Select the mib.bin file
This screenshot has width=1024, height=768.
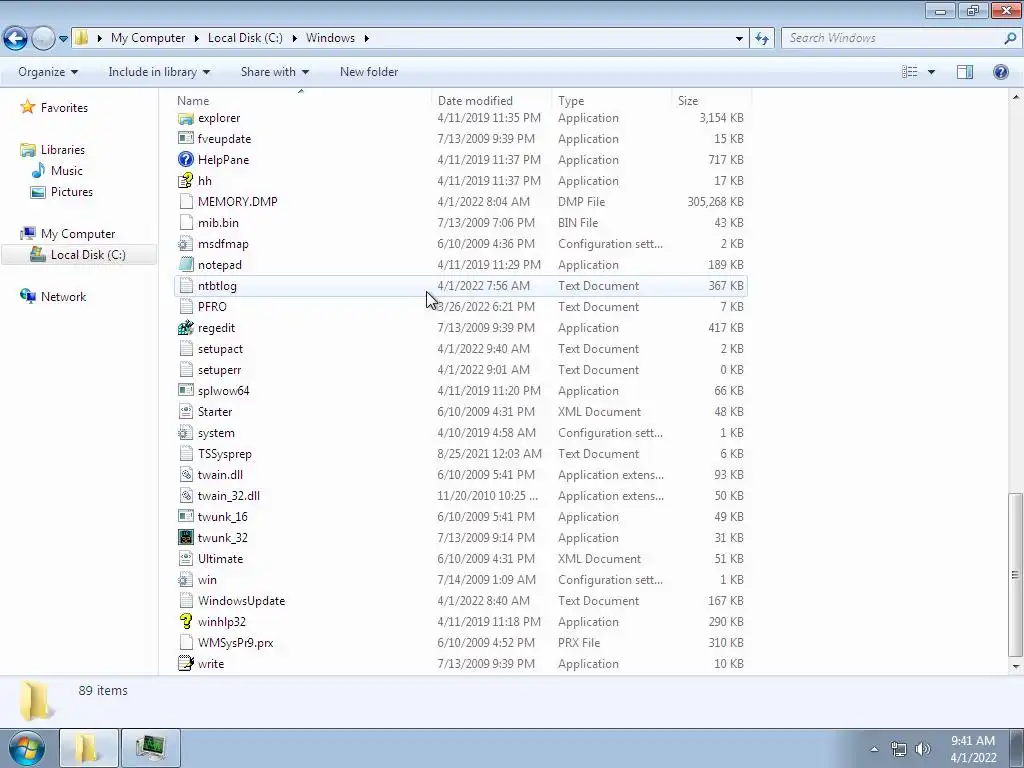[x=460, y=223]
